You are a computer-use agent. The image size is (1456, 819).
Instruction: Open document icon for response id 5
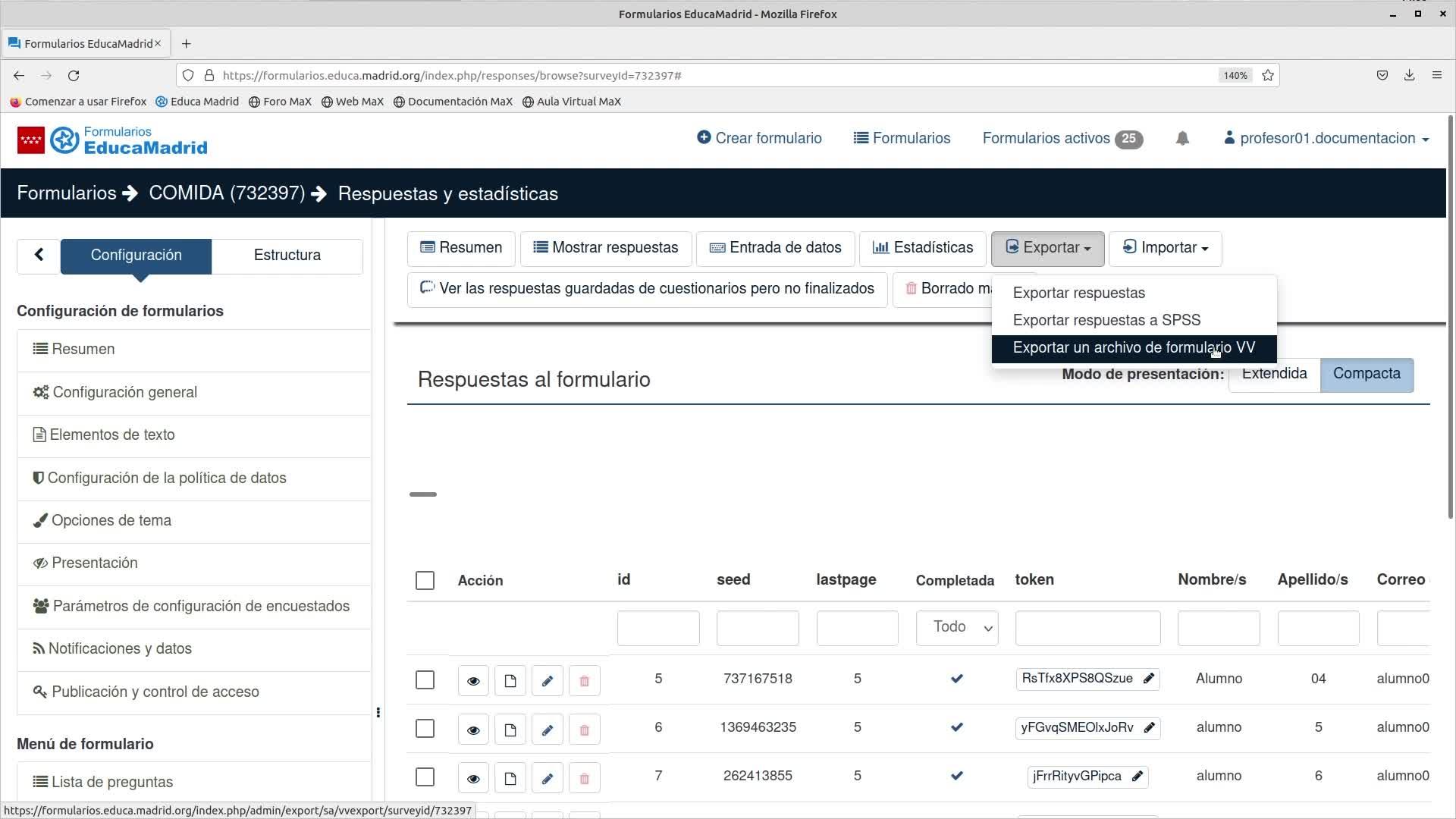tap(510, 680)
